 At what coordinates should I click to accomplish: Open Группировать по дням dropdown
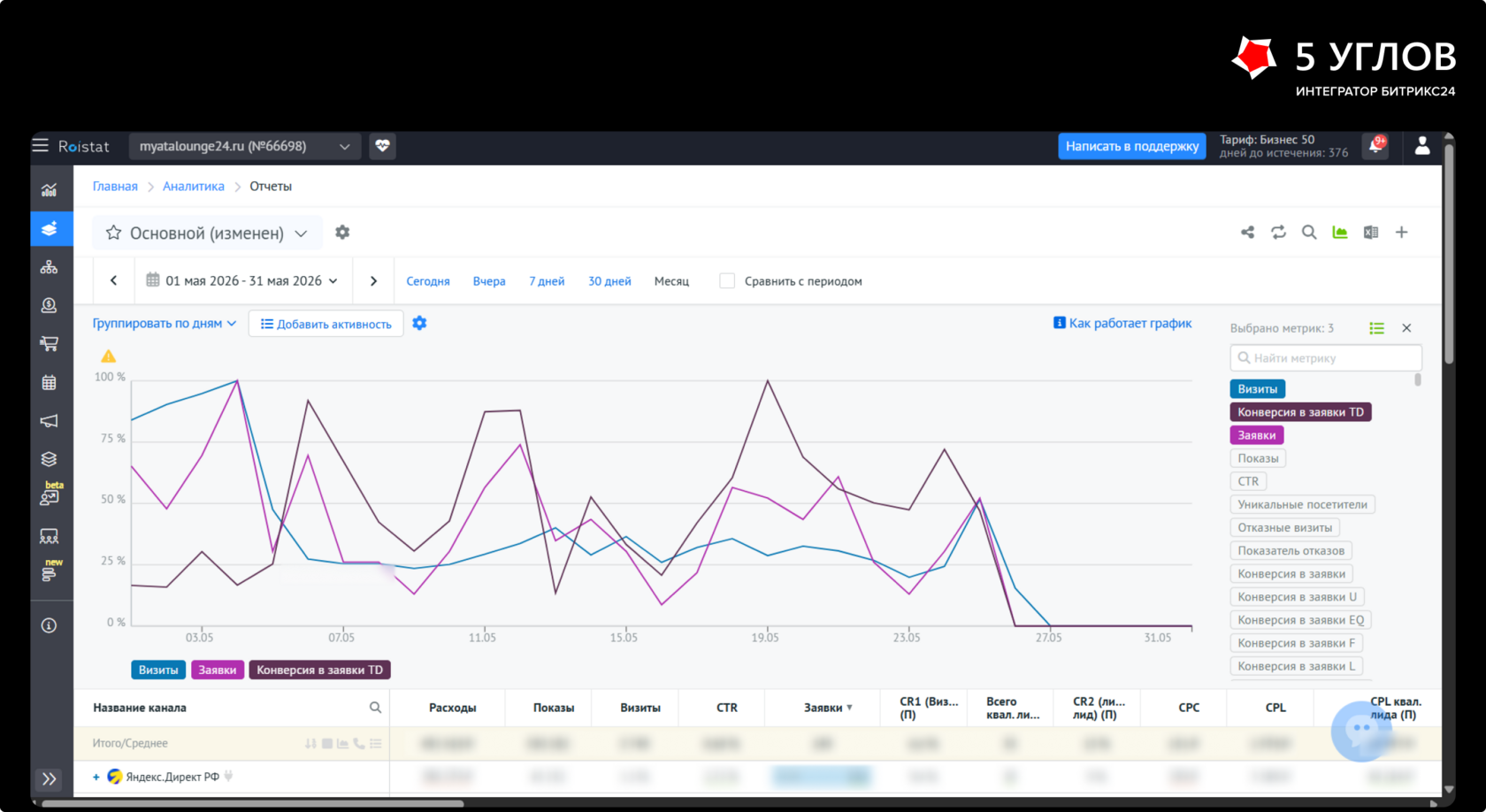point(165,324)
